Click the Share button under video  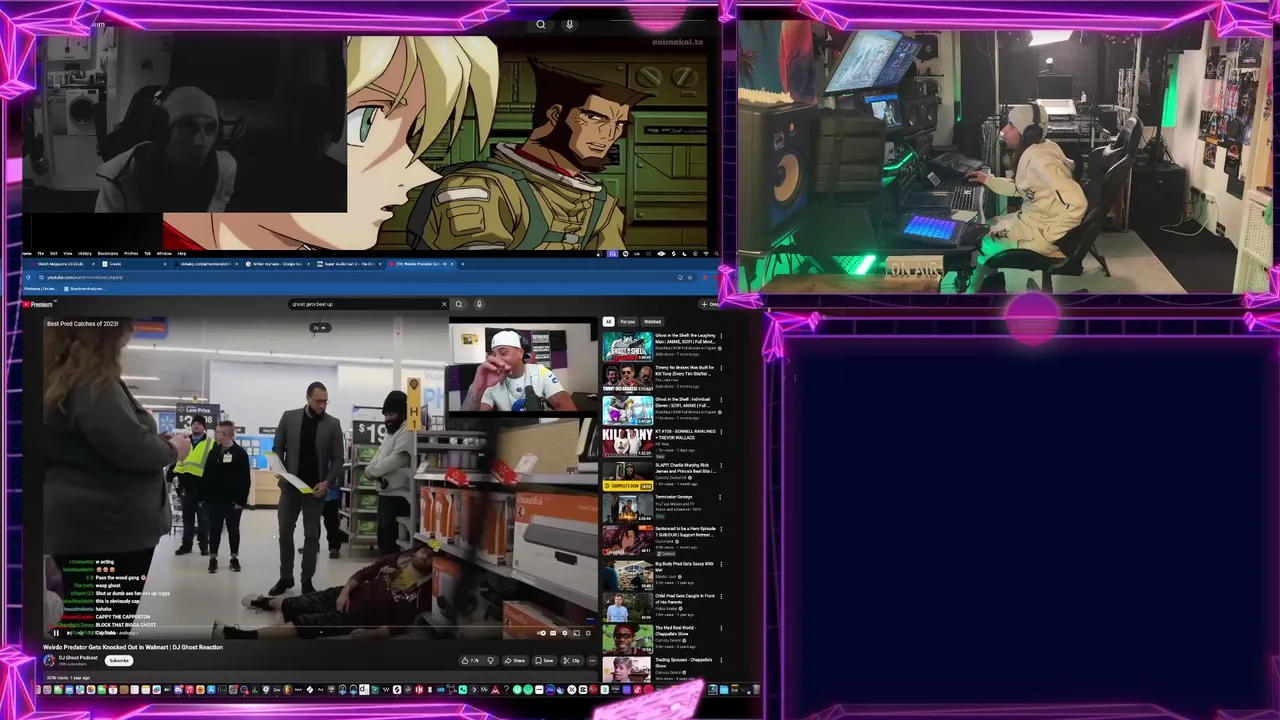(515, 660)
